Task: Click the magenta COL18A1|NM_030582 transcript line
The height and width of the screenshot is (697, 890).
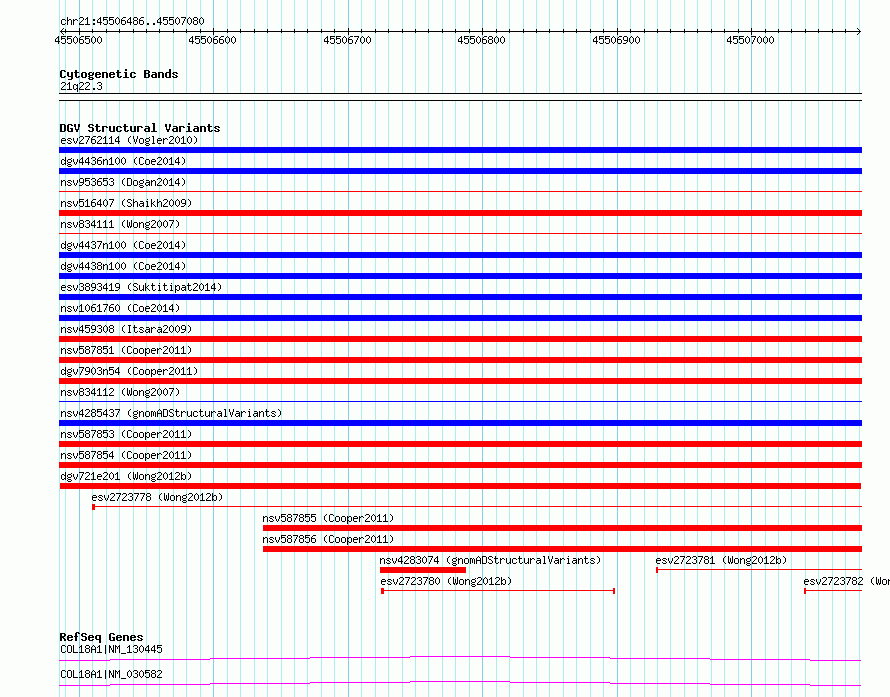Action: pos(460,683)
